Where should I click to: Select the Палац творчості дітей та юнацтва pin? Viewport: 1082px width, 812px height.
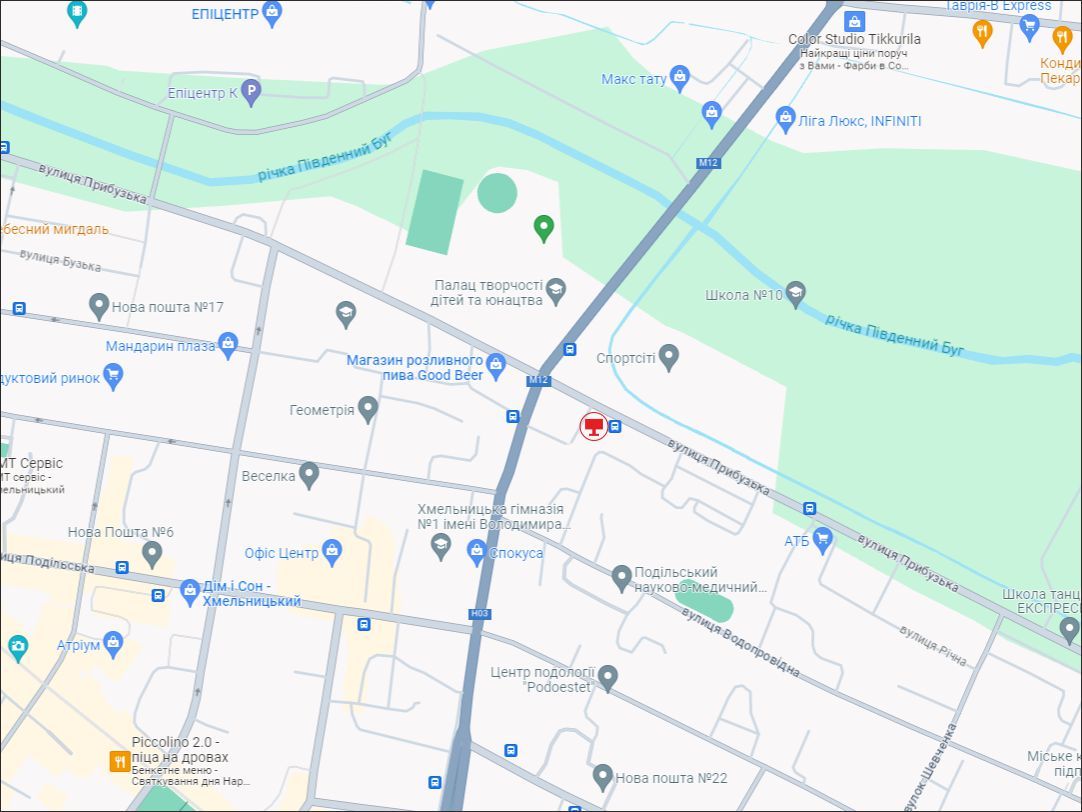pyautogui.click(x=556, y=292)
